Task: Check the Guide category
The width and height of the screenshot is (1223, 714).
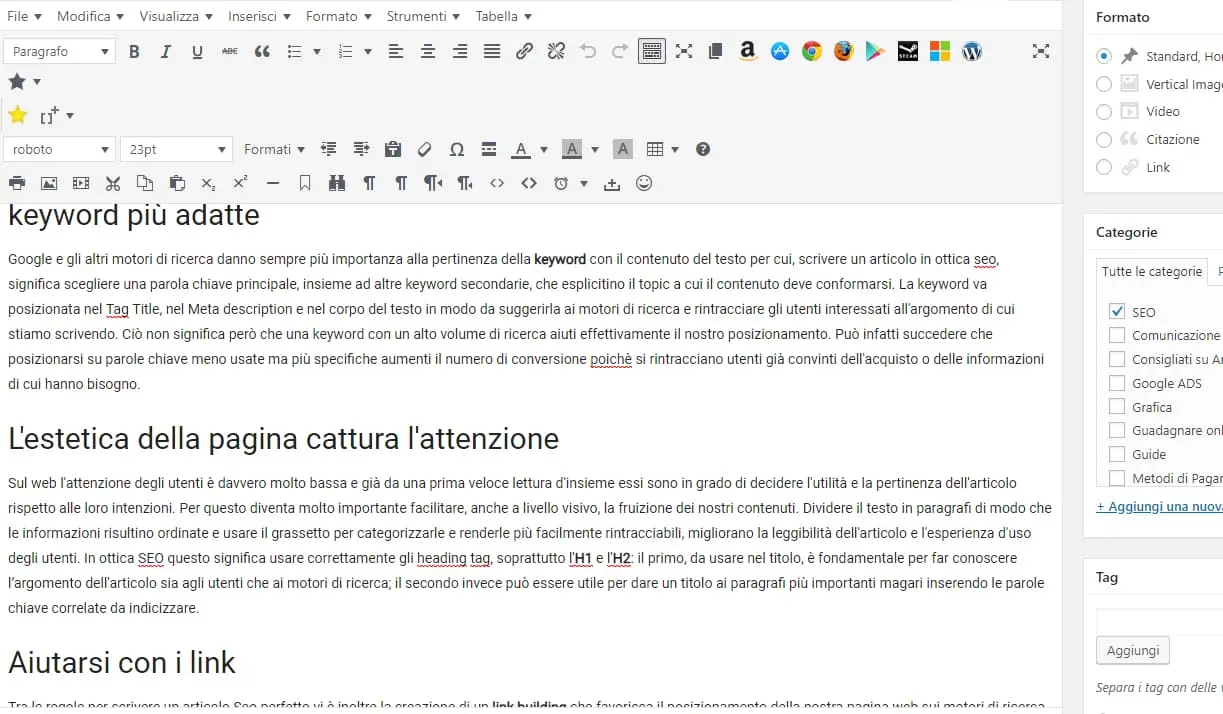Action: point(1117,454)
